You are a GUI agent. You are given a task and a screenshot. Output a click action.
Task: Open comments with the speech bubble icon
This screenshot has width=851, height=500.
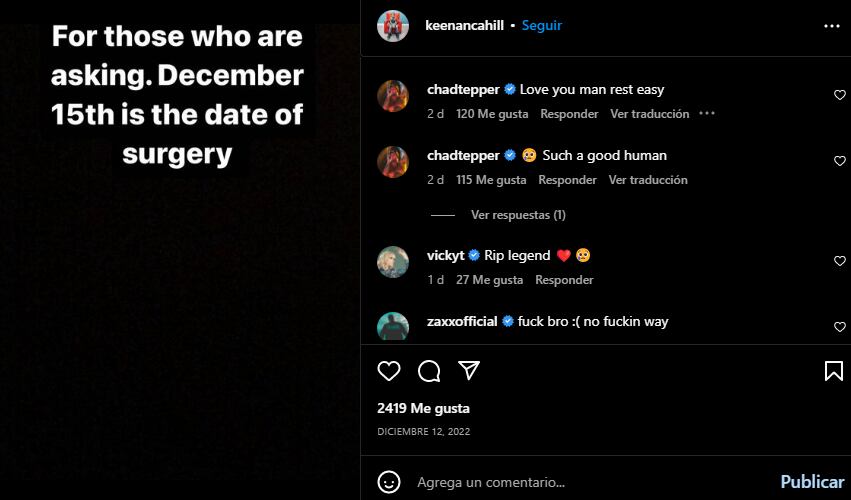point(429,371)
